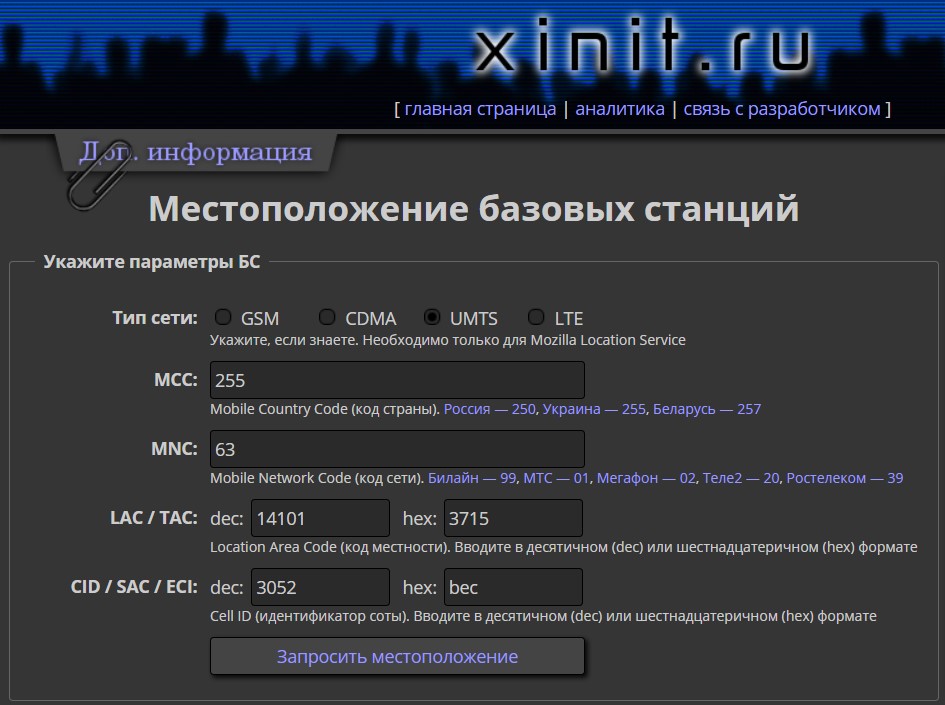Image resolution: width=945 pixels, height=705 pixels.
Task: Open the аналитика menu link
Action: 620,109
